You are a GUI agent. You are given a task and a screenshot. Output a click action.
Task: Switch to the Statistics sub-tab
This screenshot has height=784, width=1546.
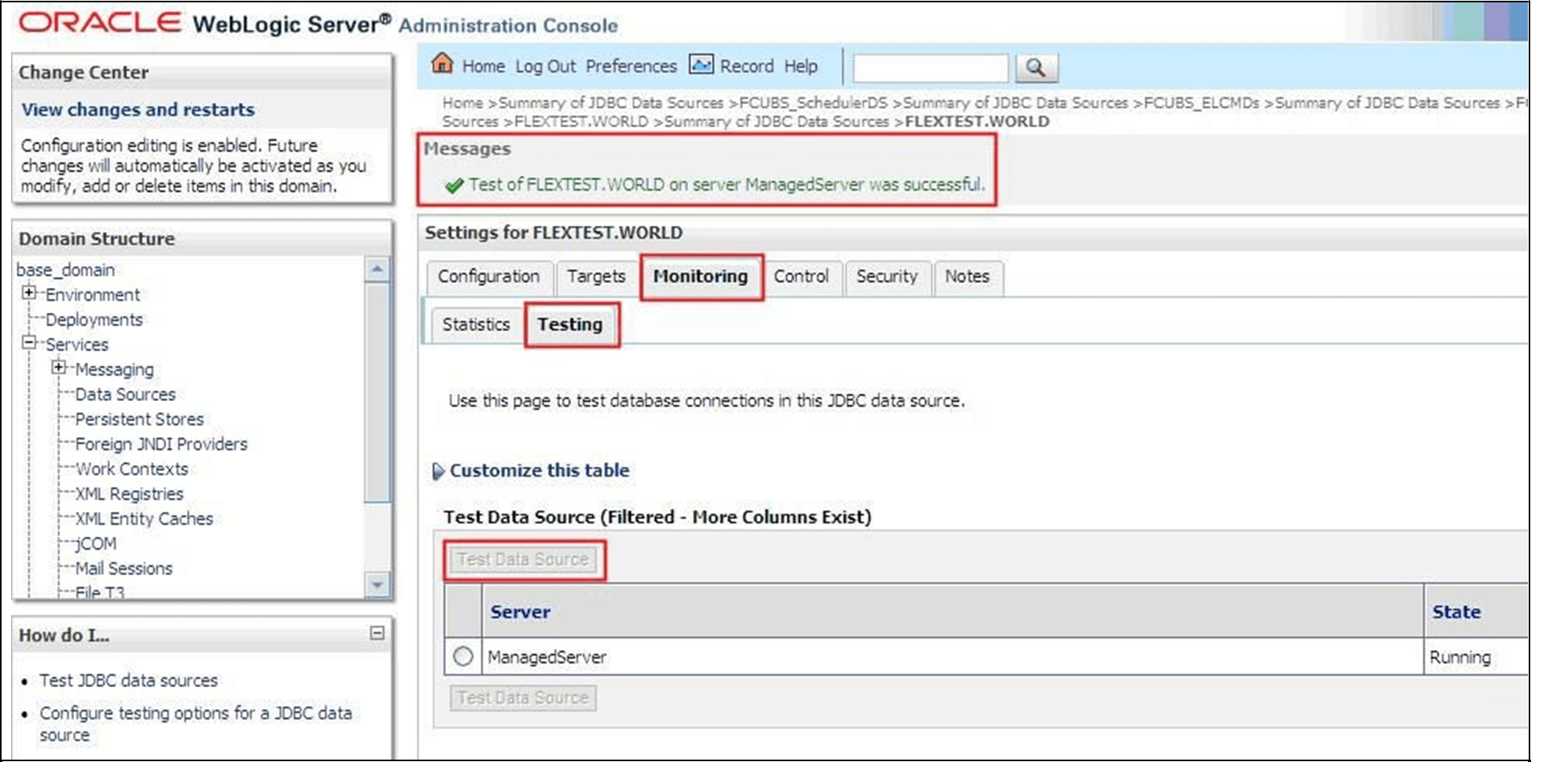(476, 325)
